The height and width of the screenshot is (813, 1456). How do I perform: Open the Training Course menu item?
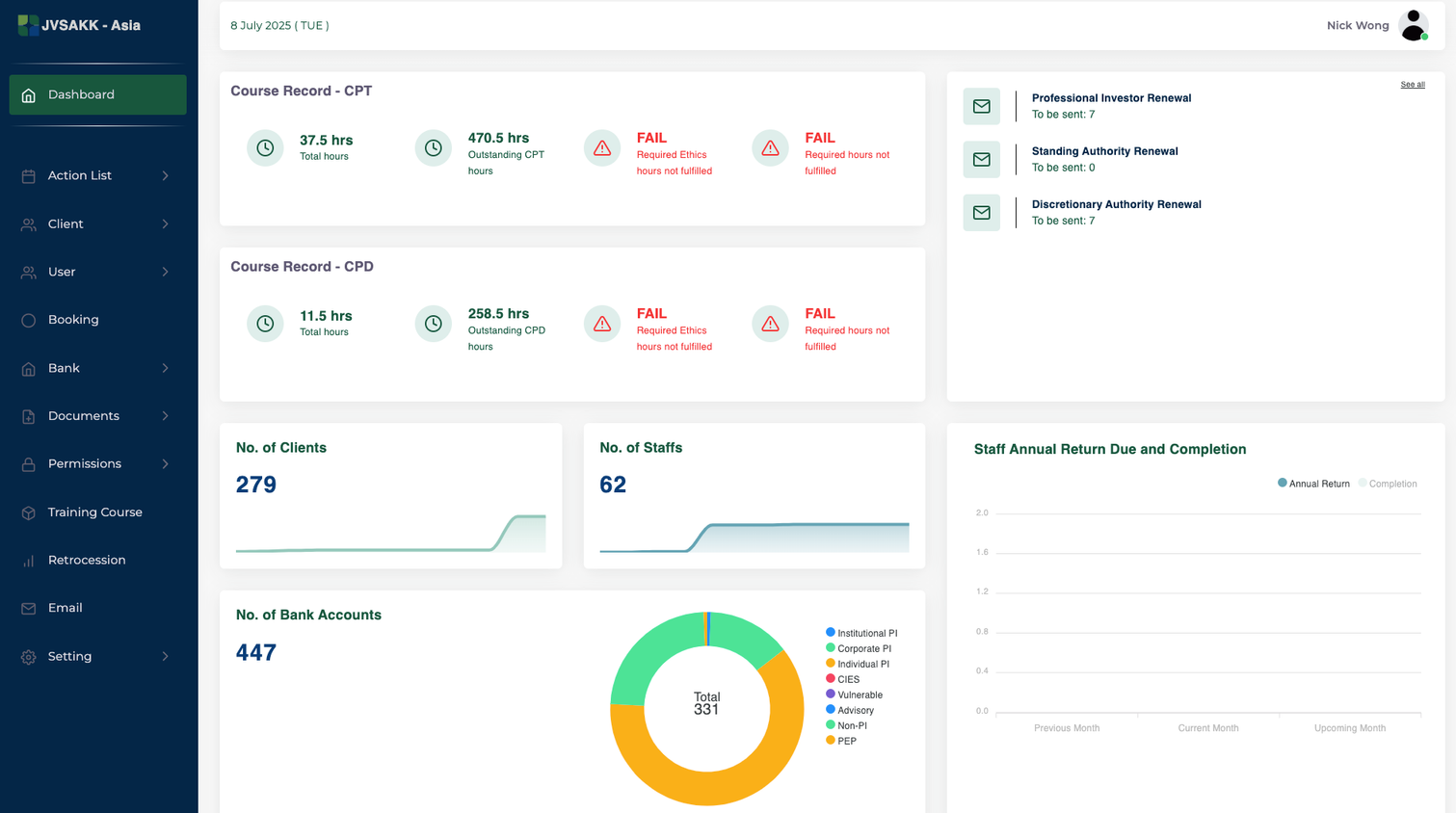click(94, 512)
